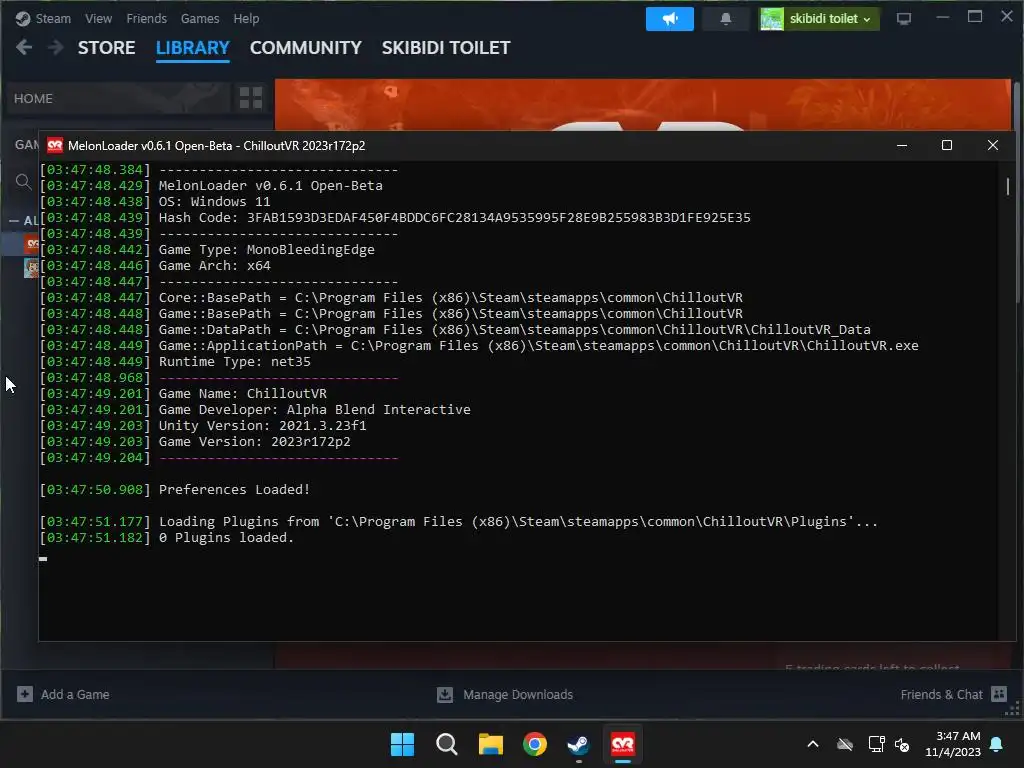The image size is (1024, 768).
Task: Click the back navigation arrow
Action: [x=24, y=47]
